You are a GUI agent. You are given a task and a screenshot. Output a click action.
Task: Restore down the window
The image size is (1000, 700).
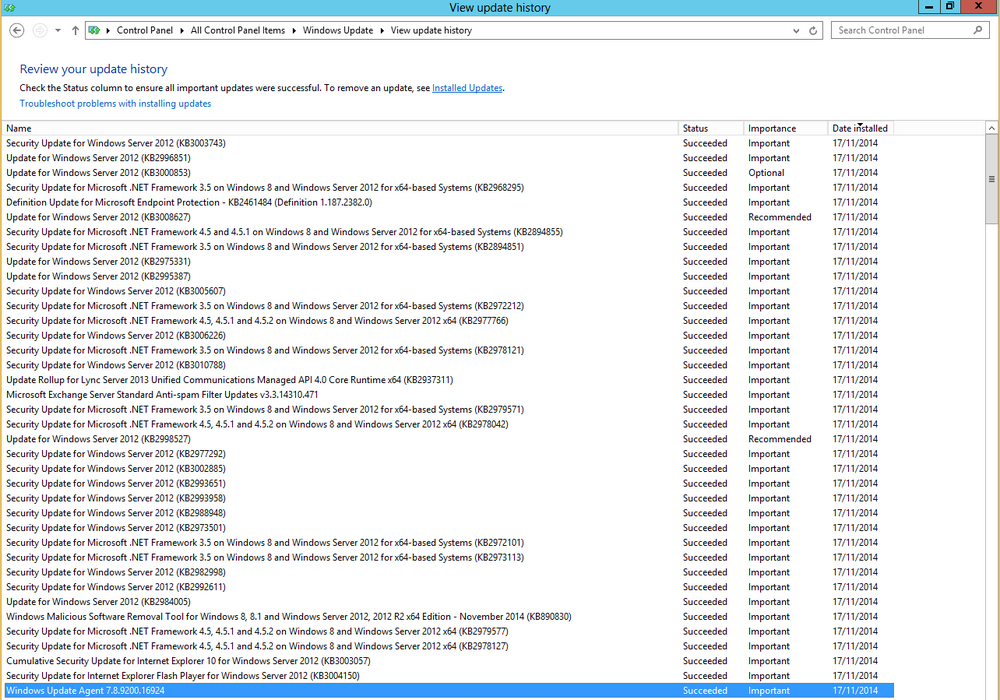tap(950, 6)
